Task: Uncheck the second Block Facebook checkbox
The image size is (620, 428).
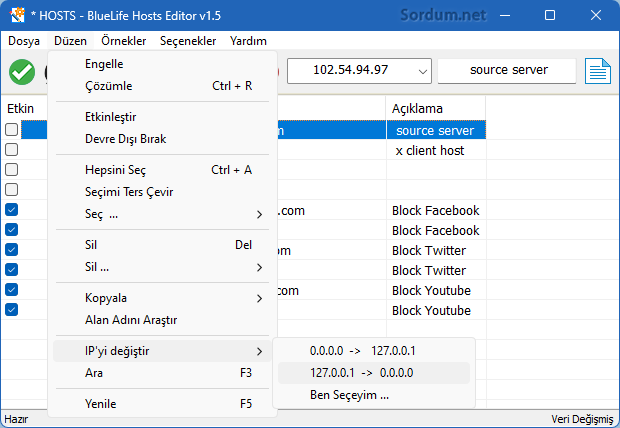Action: [x=11, y=229]
